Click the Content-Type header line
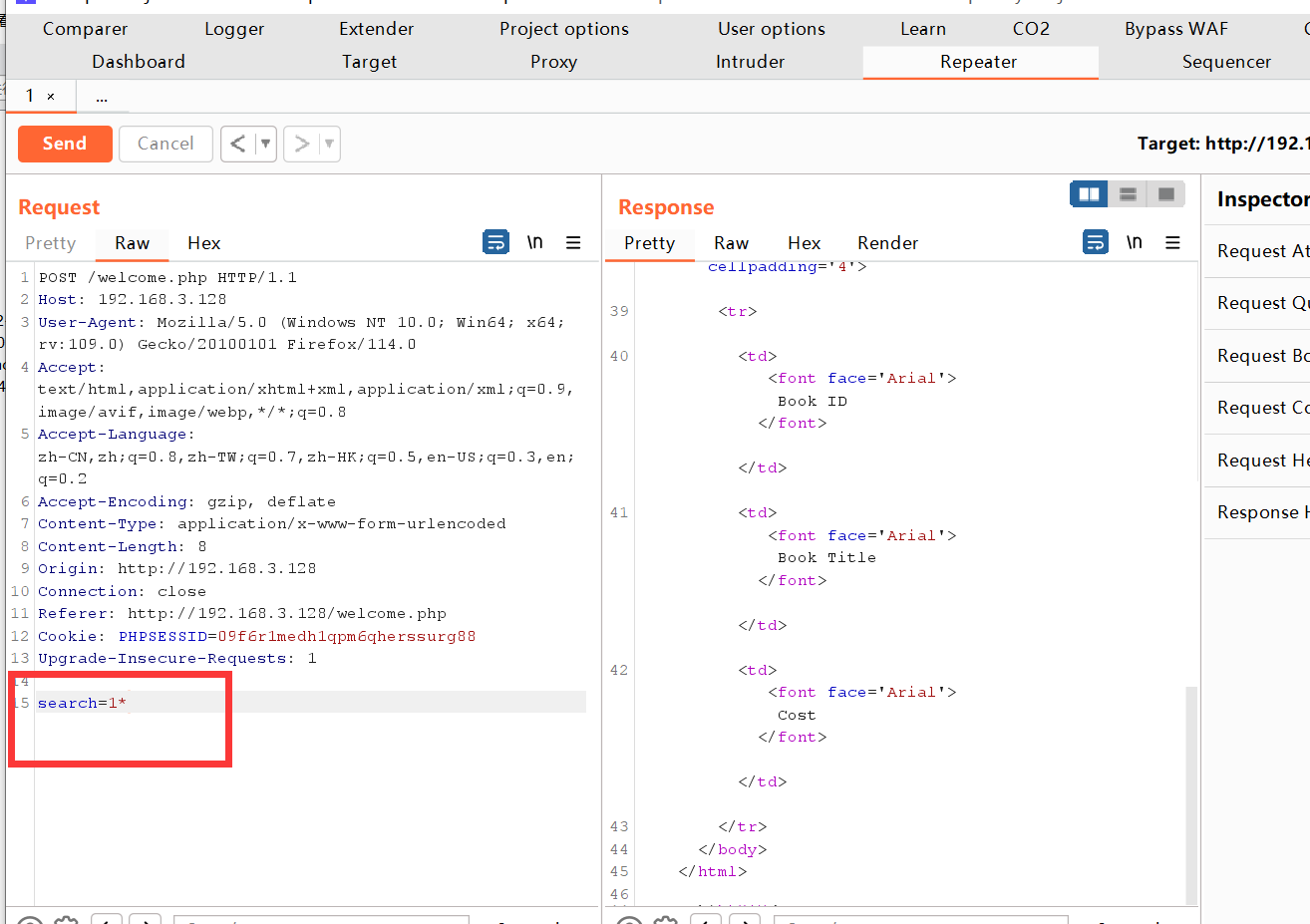 coord(272,523)
